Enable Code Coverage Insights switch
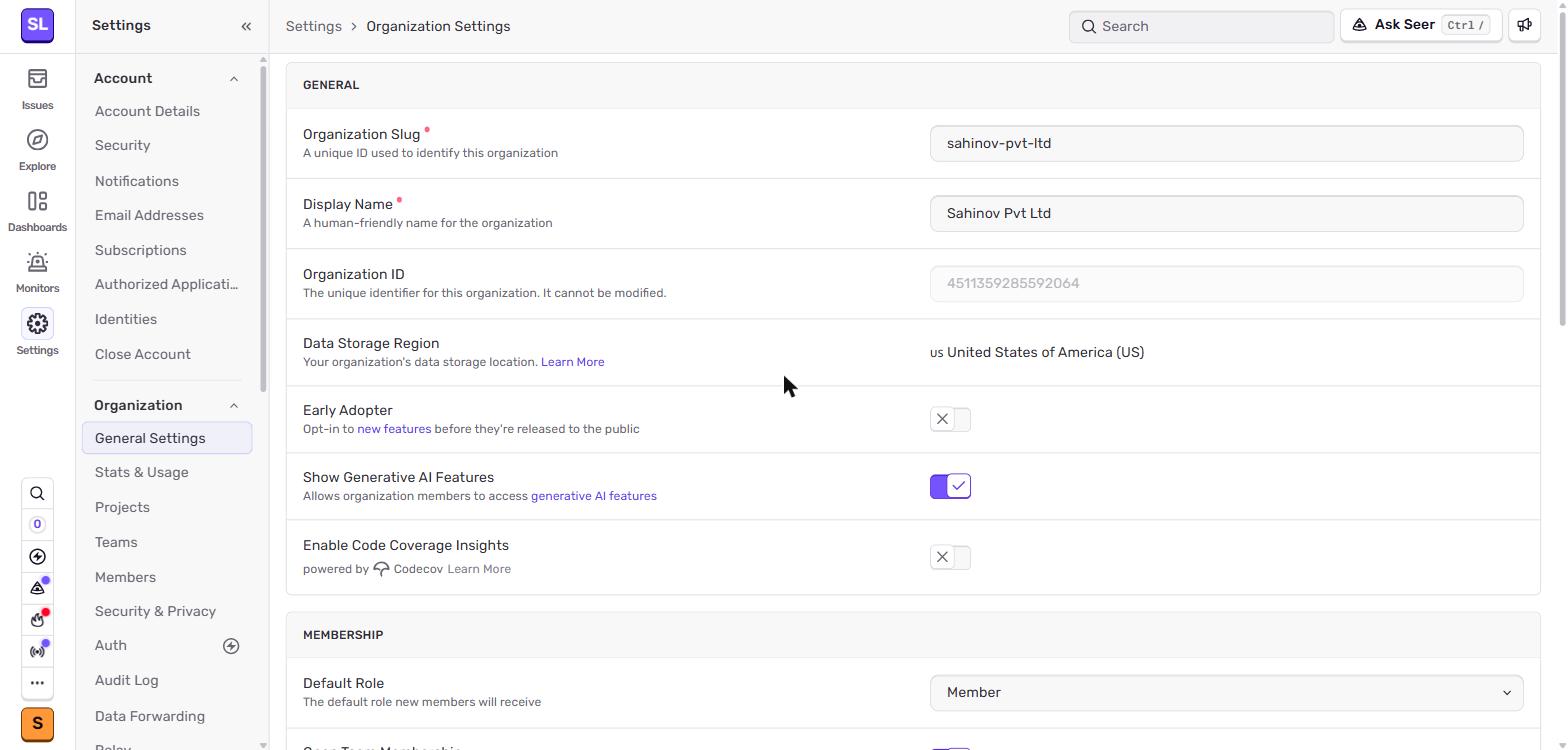This screenshot has height=750, width=1568. pos(950,557)
